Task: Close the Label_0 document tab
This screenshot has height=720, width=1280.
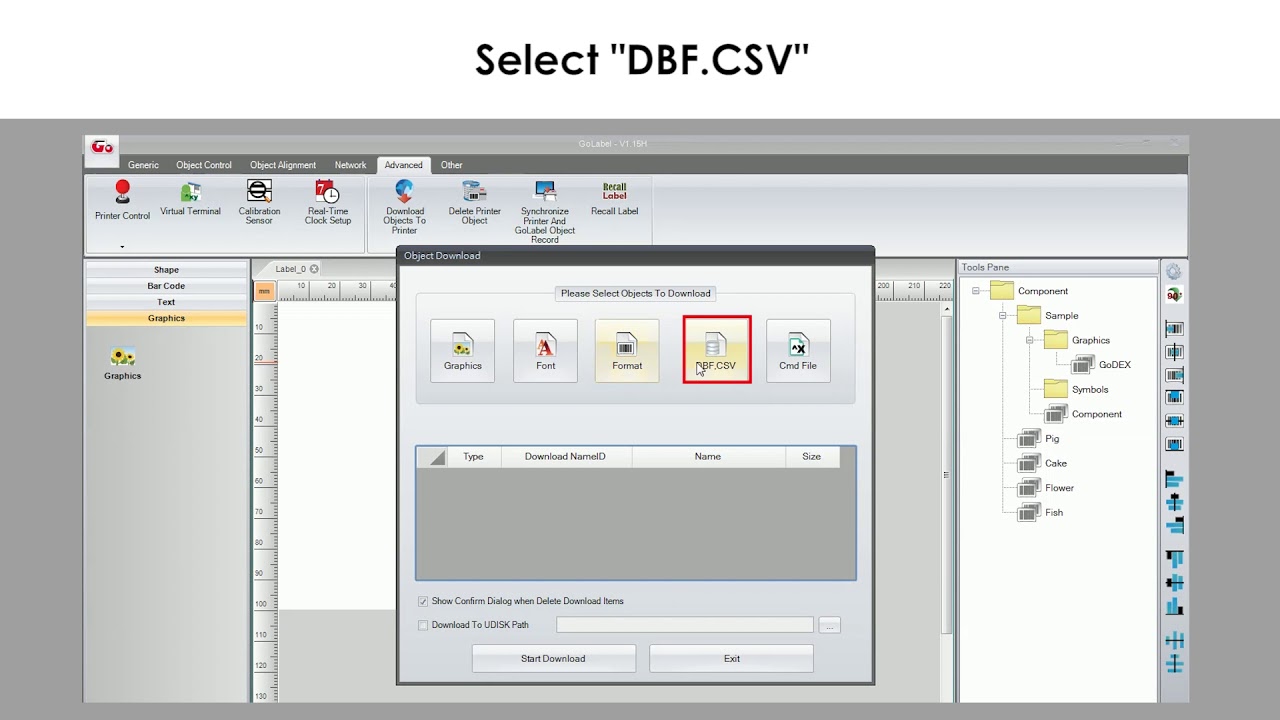Action: coord(314,269)
